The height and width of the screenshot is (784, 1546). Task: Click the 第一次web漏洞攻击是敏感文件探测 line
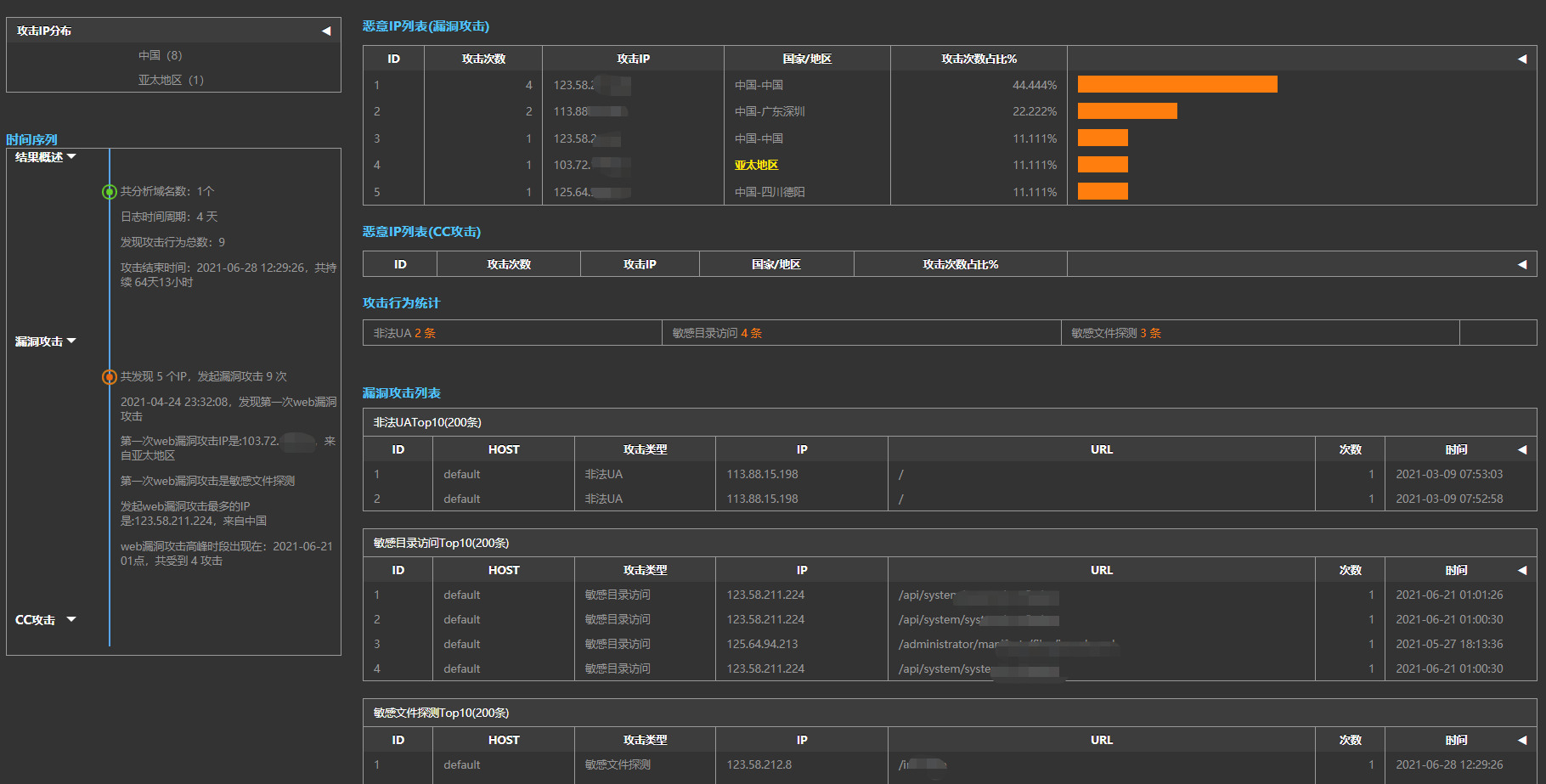click(x=207, y=481)
